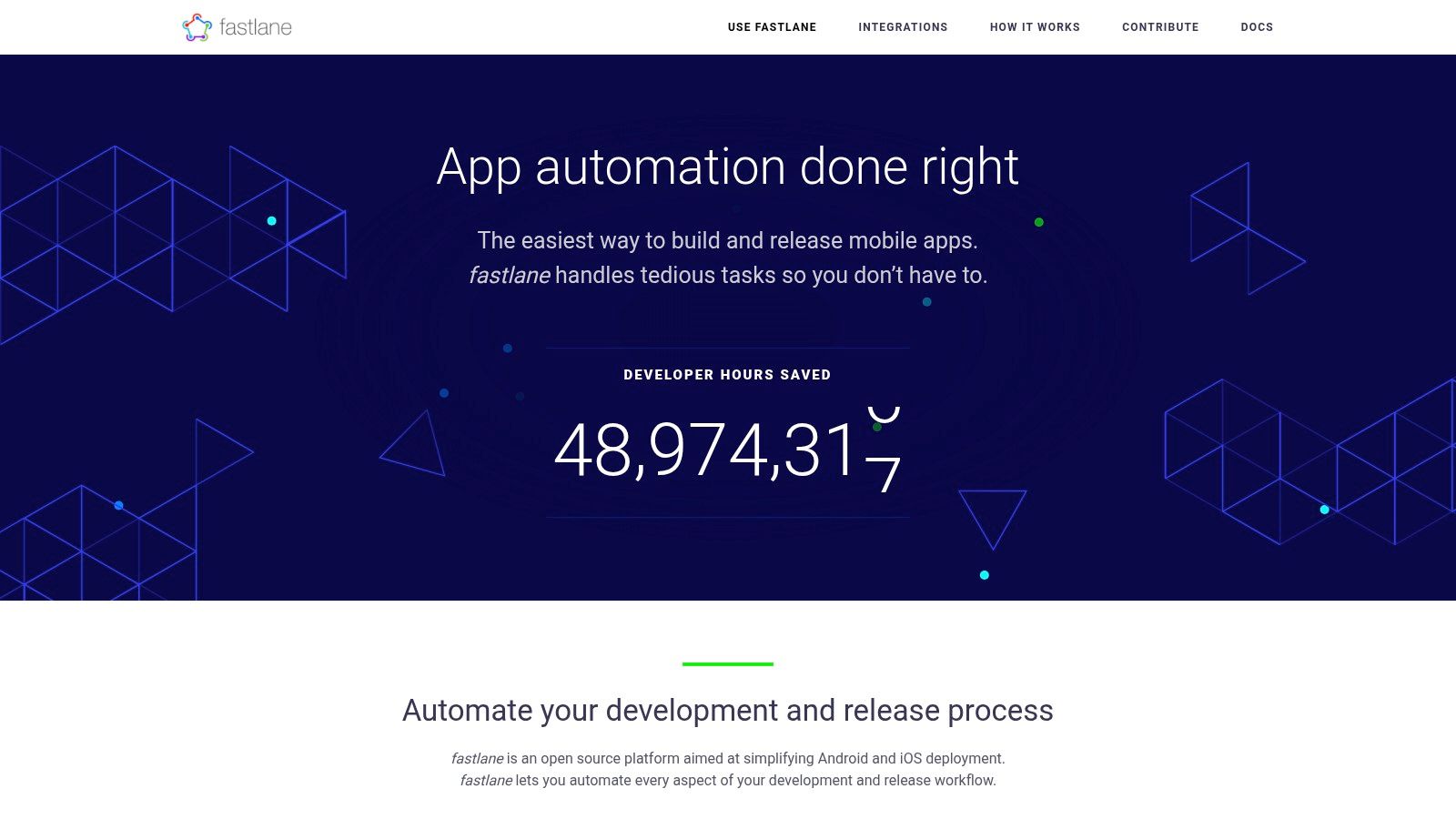Go to the Integrations page
Viewport: 1456px width, 819px height.
point(903,27)
